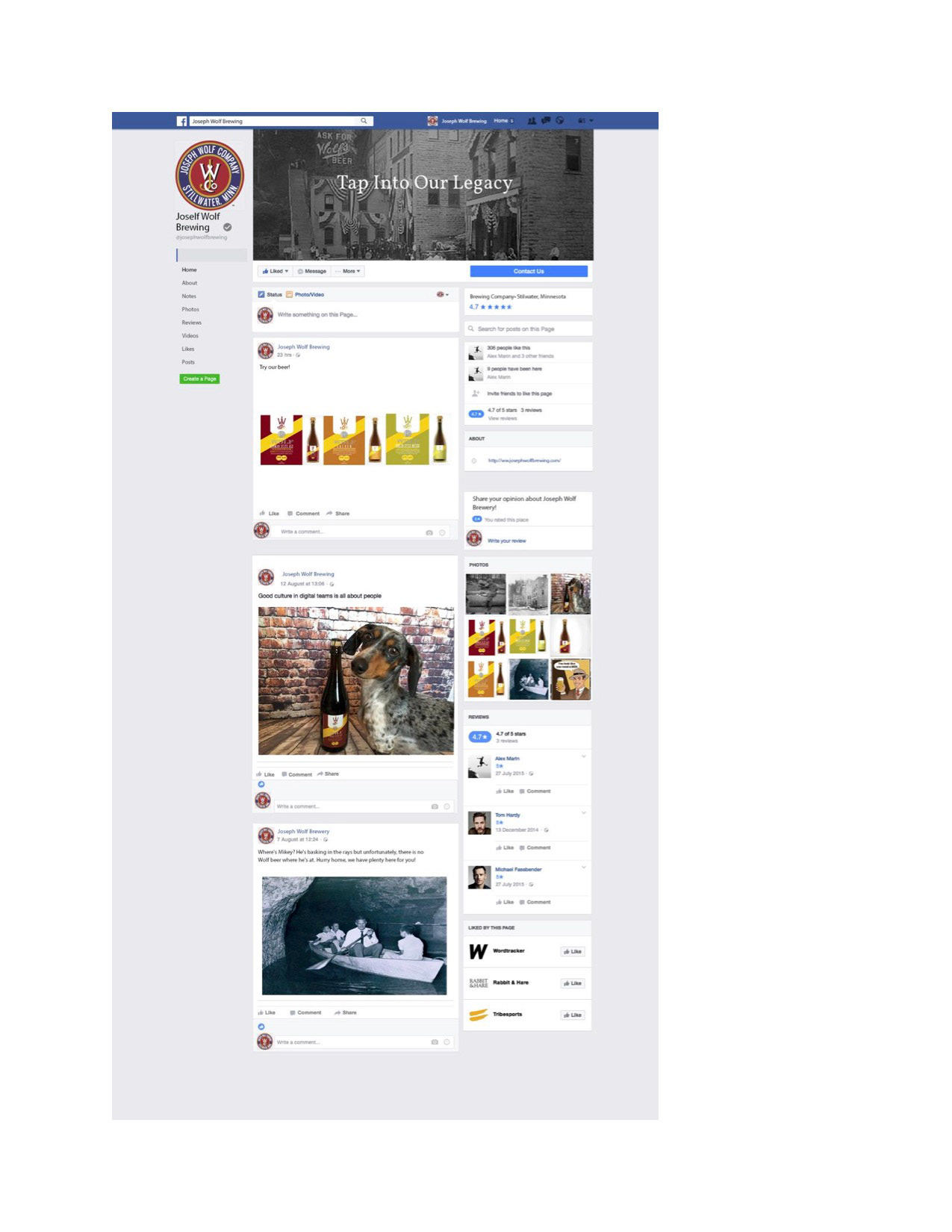The height and width of the screenshot is (1232, 952).
Task: Open the notifications globe icon
Action: 559,121
